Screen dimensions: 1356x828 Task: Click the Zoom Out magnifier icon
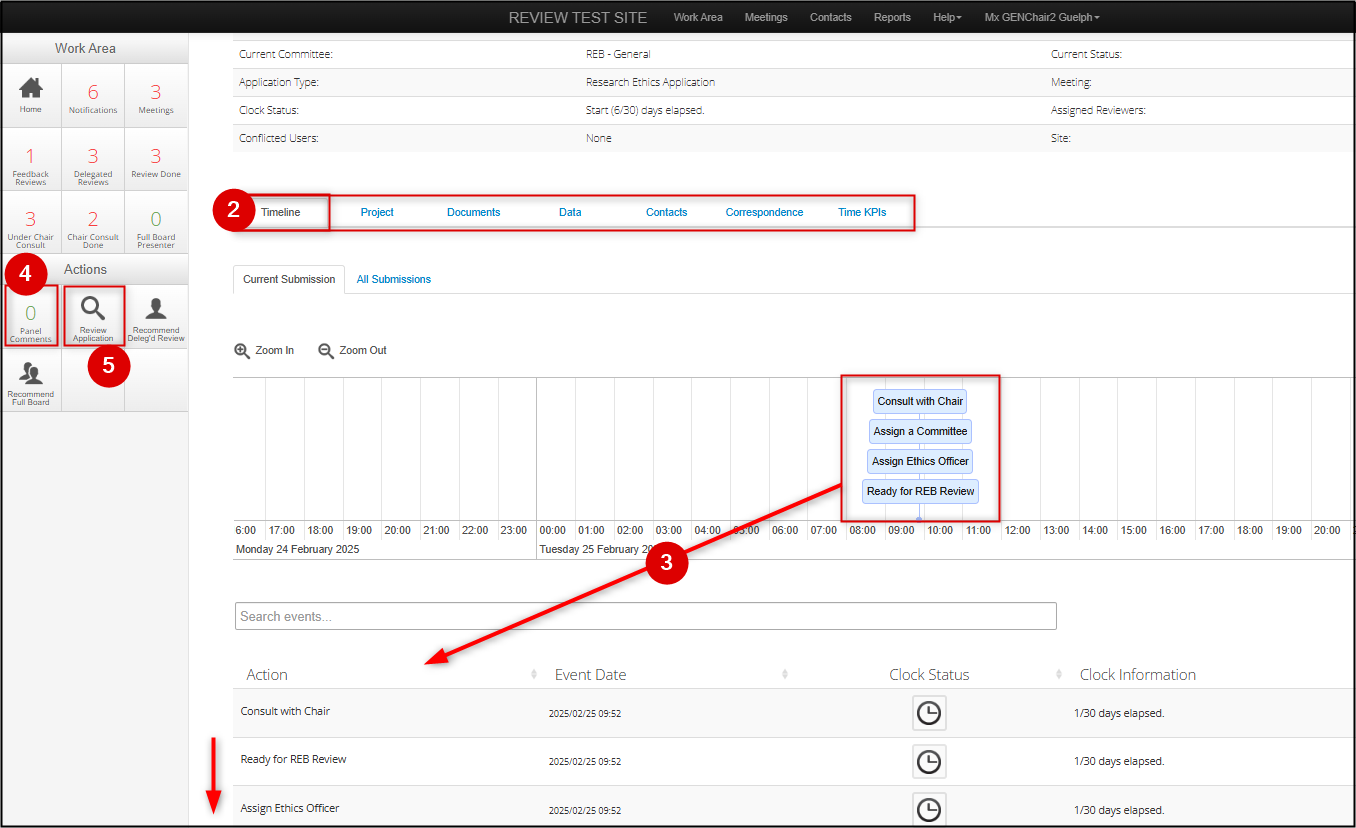[x=326, y=351]
